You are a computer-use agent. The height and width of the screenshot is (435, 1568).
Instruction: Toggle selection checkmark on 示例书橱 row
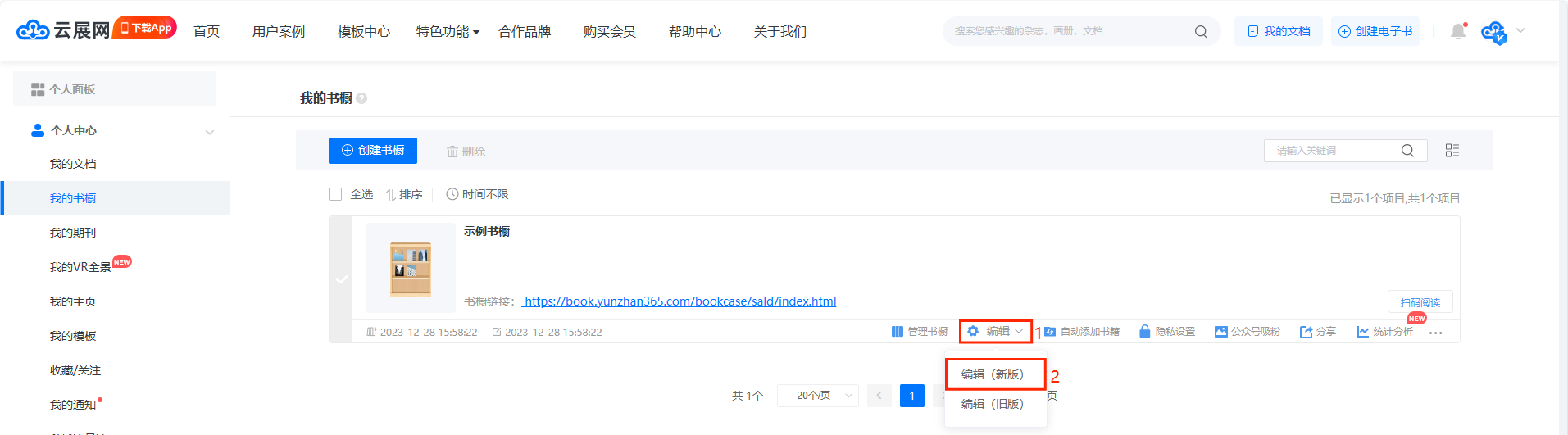coord(341,279)
